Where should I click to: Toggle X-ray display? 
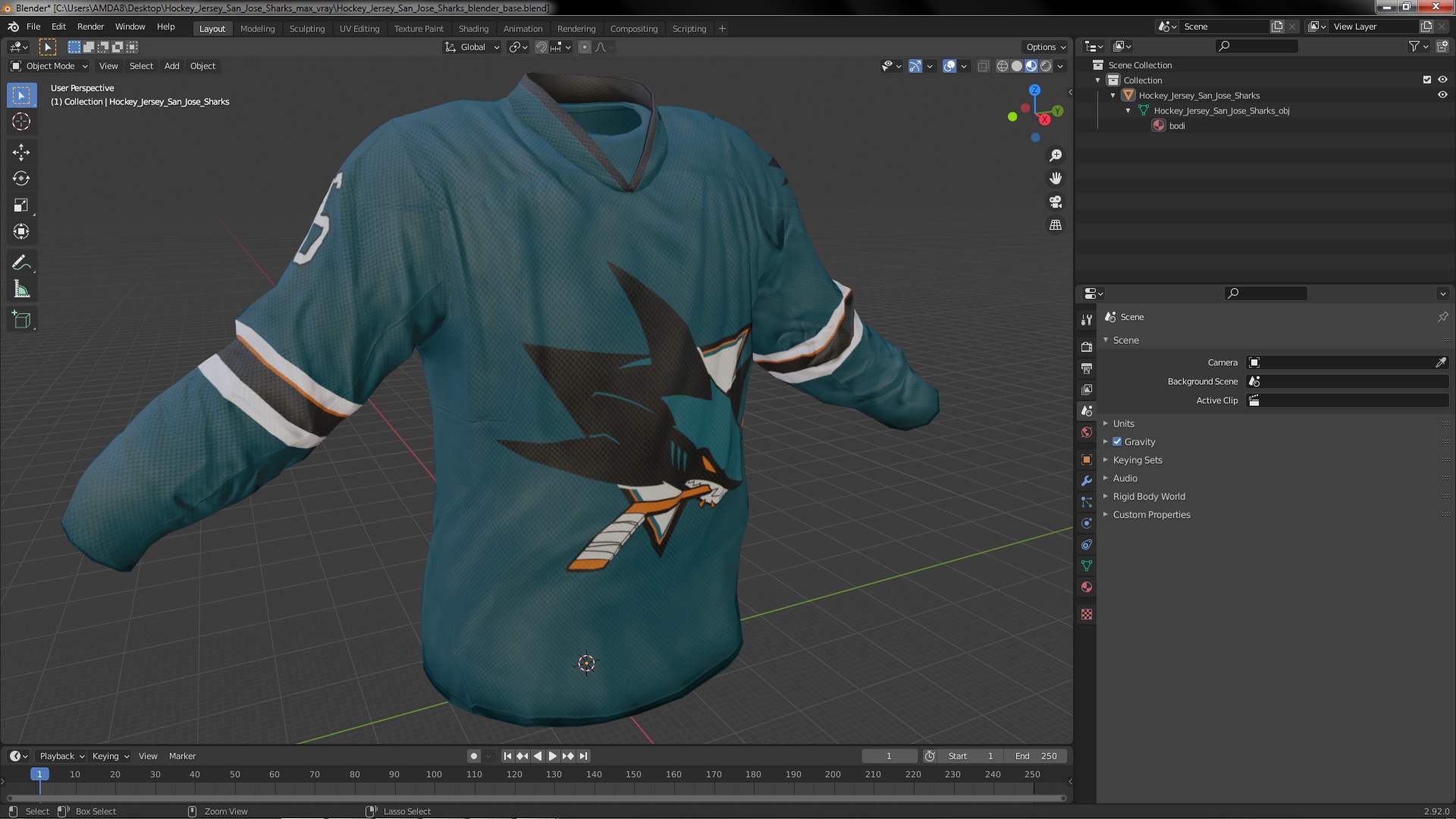click(x=983, y=66)
